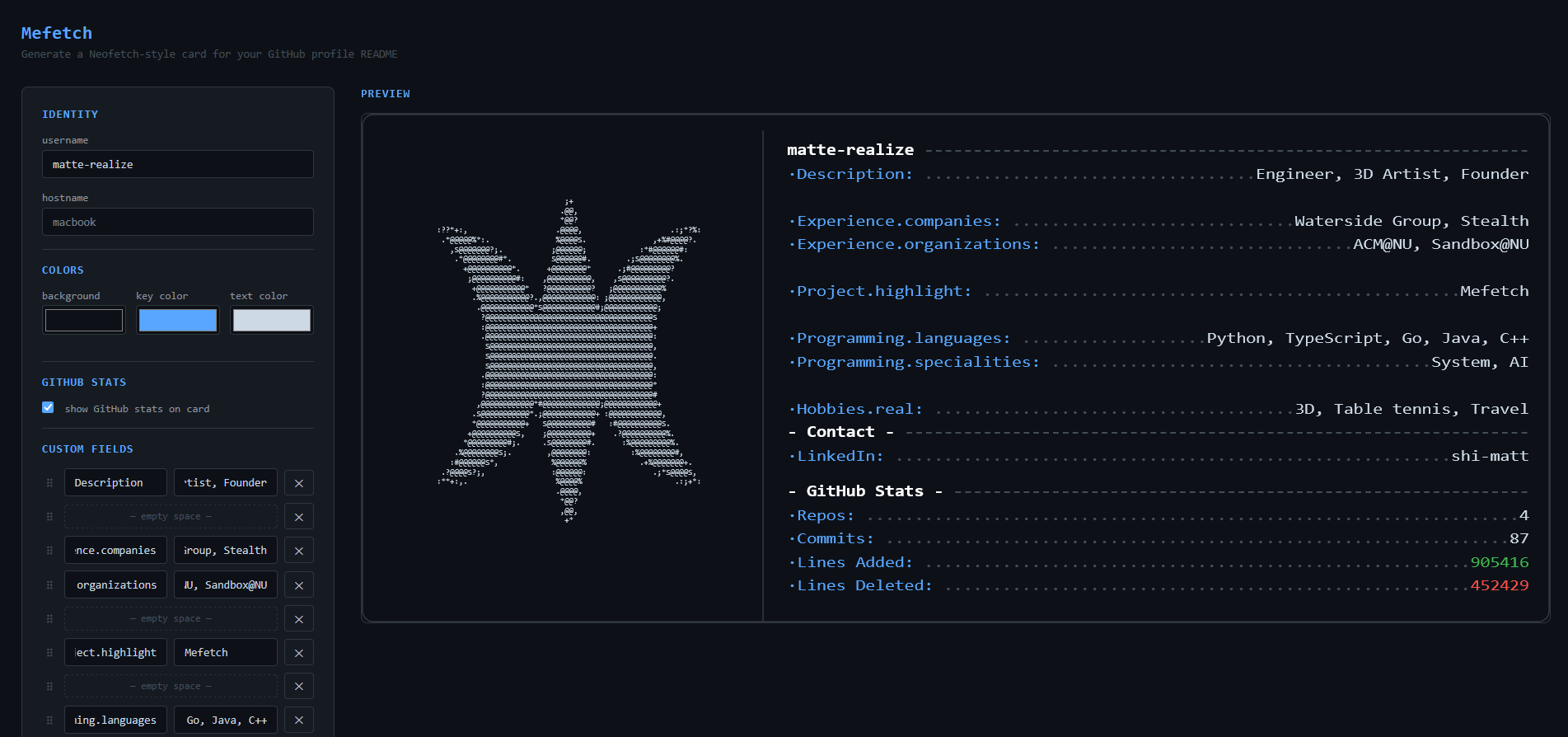The image size is (1568, 737).
Task: Grab the Project.highlight row drag handle
Action: click(x=49, y=653)
